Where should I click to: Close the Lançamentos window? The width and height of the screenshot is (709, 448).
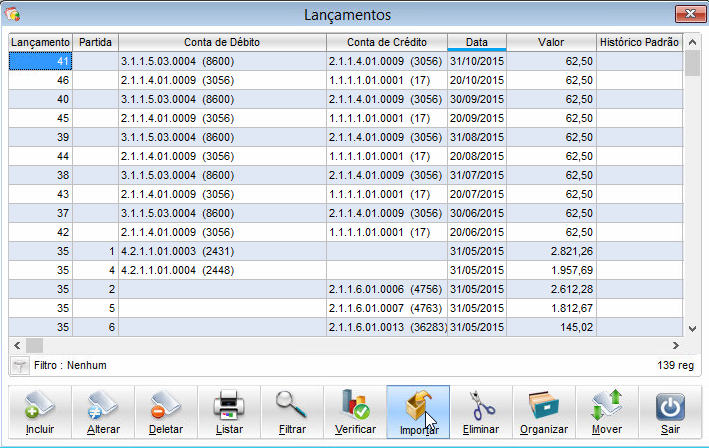click(685, 15)
